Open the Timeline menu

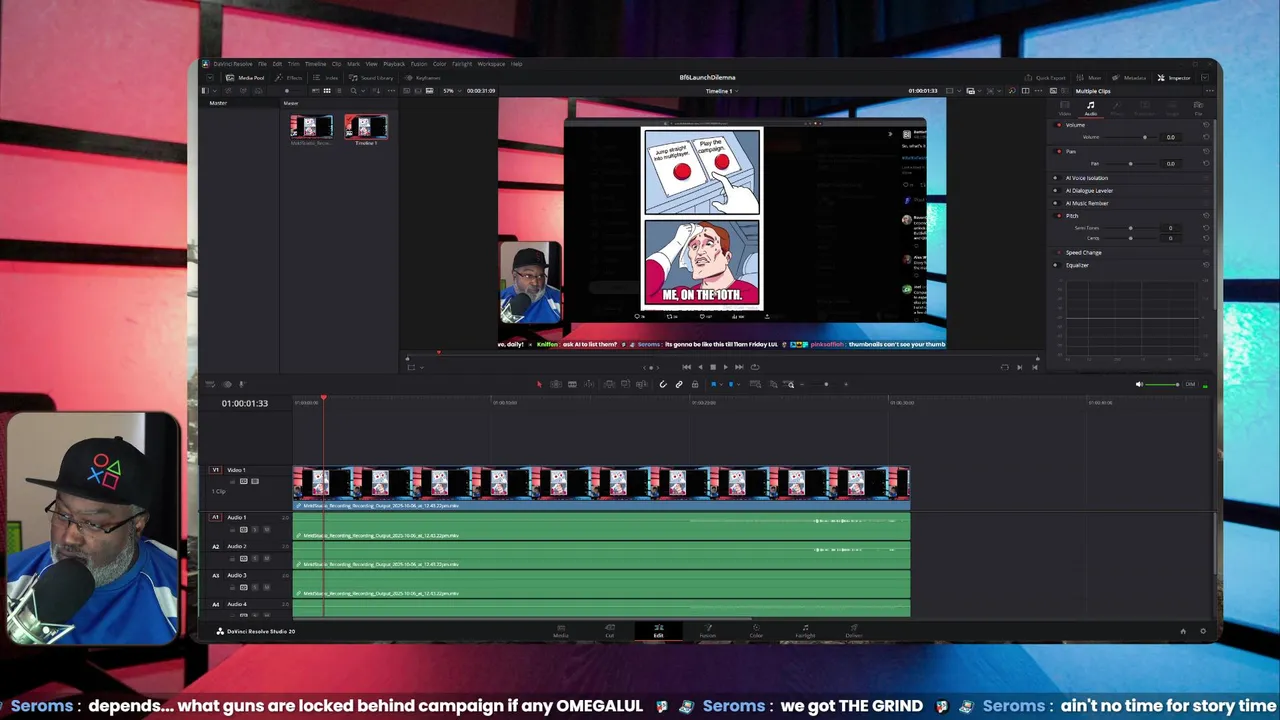coord(316,64)
